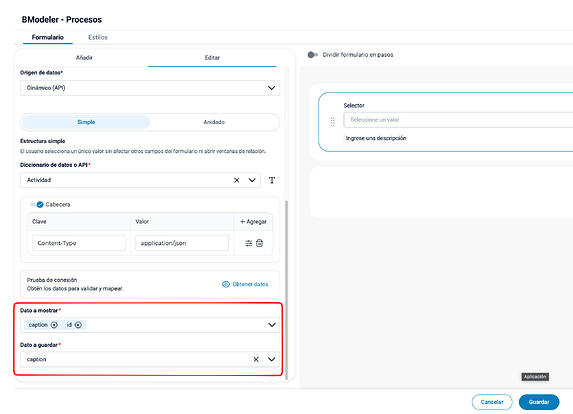Remove the caption tag from Dato a mostrar
573x414 pixels.
click(54, 325)
